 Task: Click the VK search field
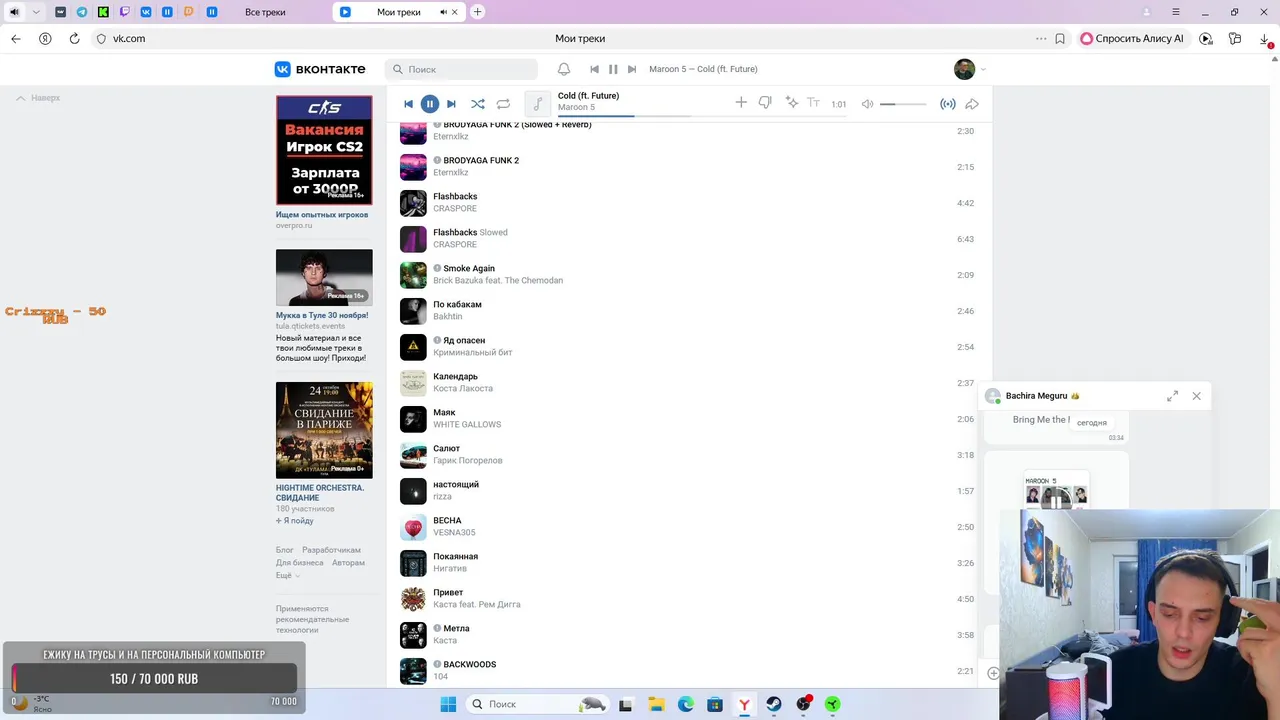461,69
